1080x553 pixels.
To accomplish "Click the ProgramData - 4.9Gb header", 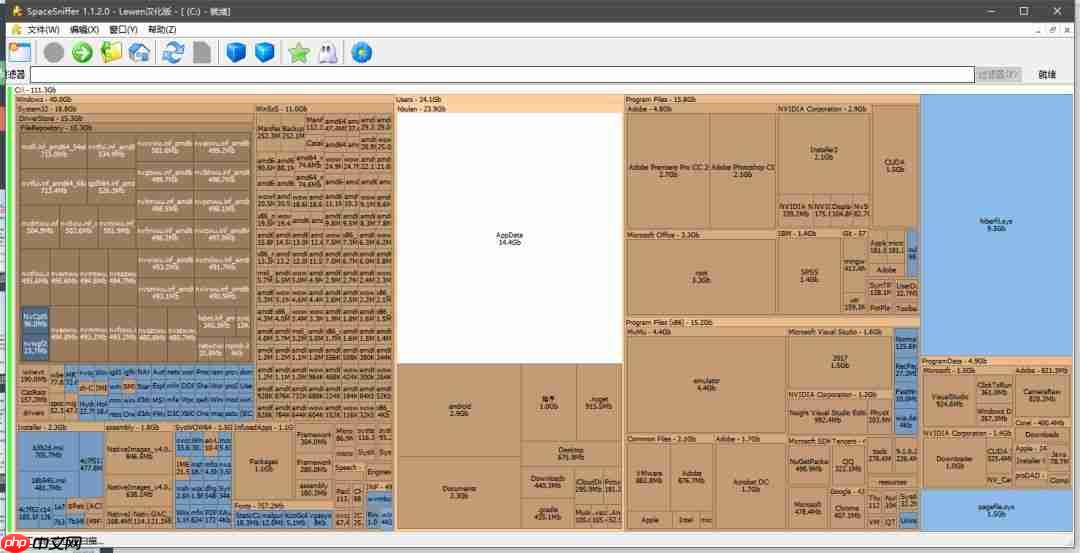I will (x=955, y=361).
